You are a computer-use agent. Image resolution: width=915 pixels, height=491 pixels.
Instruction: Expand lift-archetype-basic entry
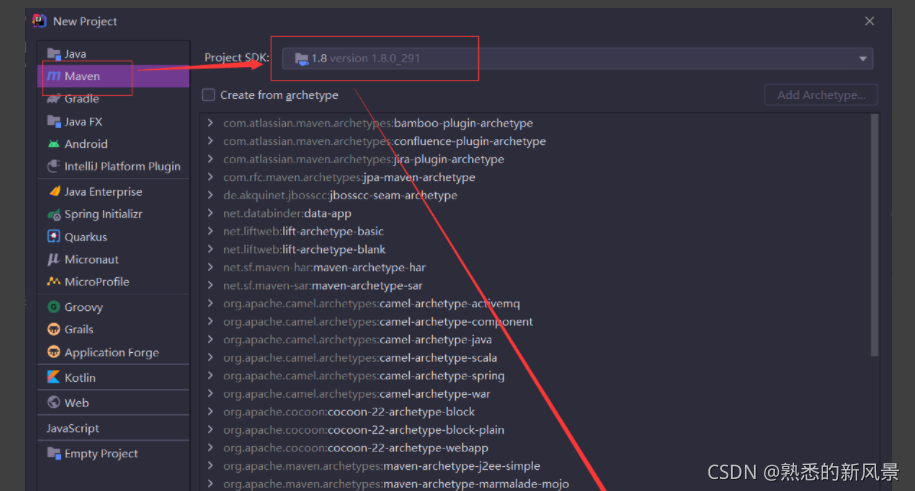tap(210, 231)
